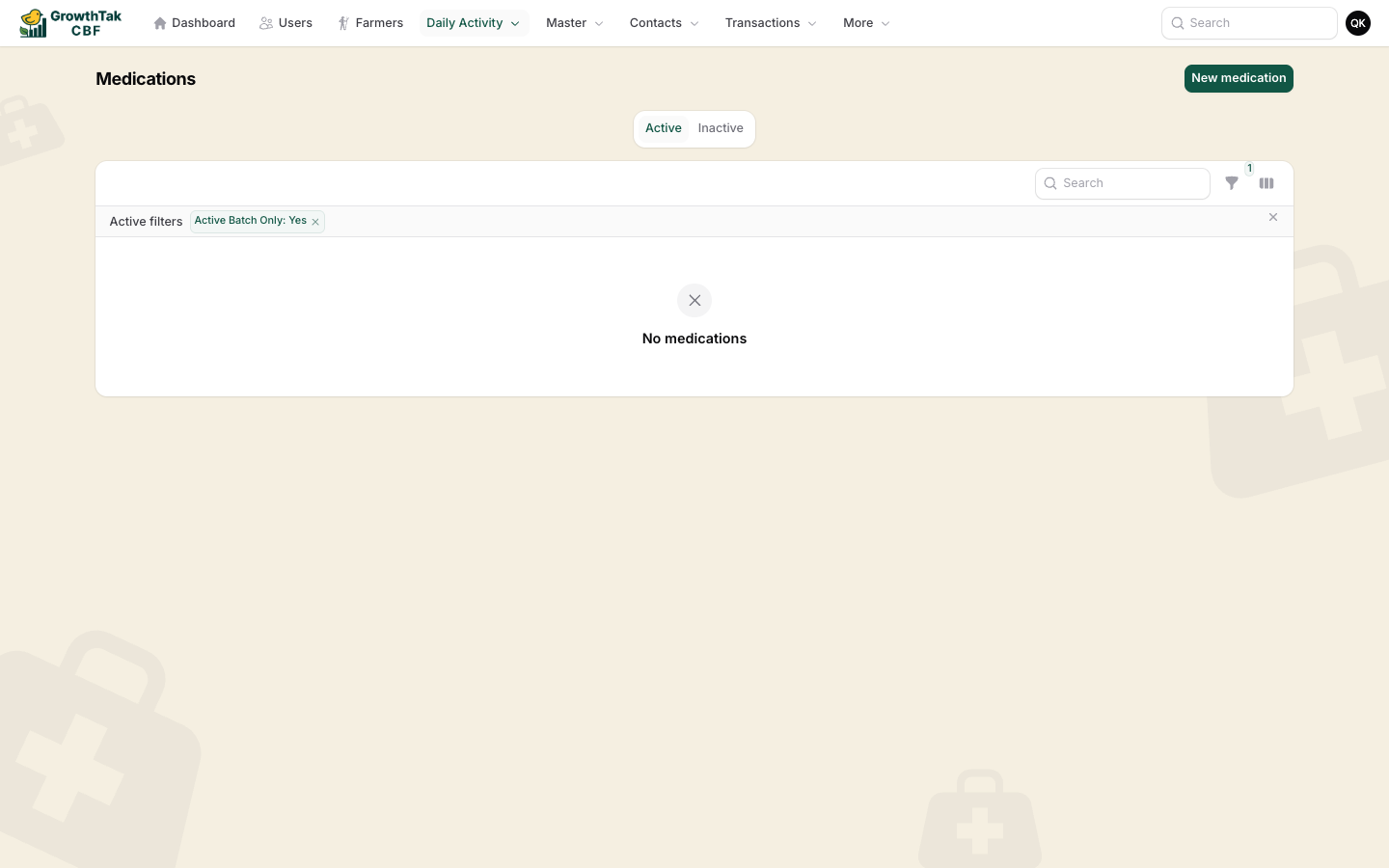Image resolution: width=1389 pixels, height=868 pixels.
Task: Go to the Users page
Action: (x=286, y=23)
